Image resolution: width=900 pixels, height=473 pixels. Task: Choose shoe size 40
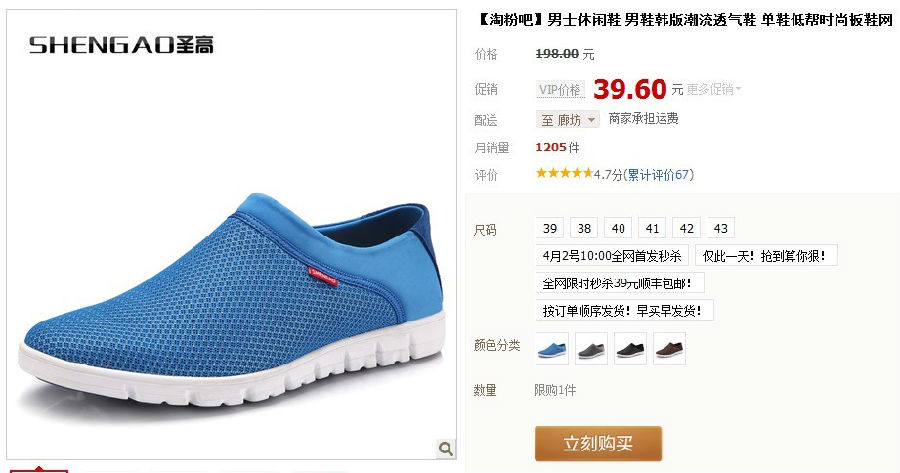(618, 228)
